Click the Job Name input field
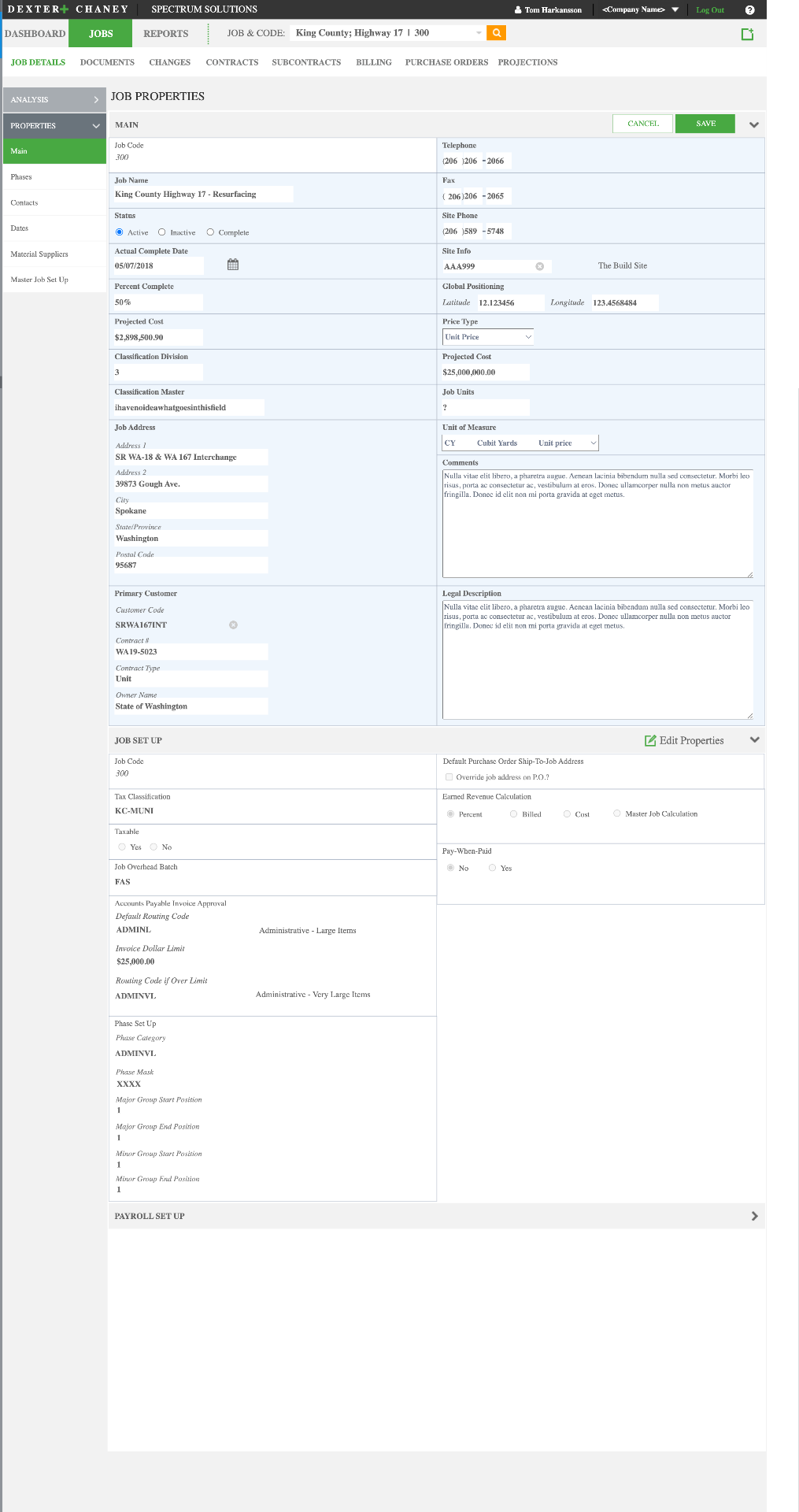799x1512 pixels. tap(203, 194)
